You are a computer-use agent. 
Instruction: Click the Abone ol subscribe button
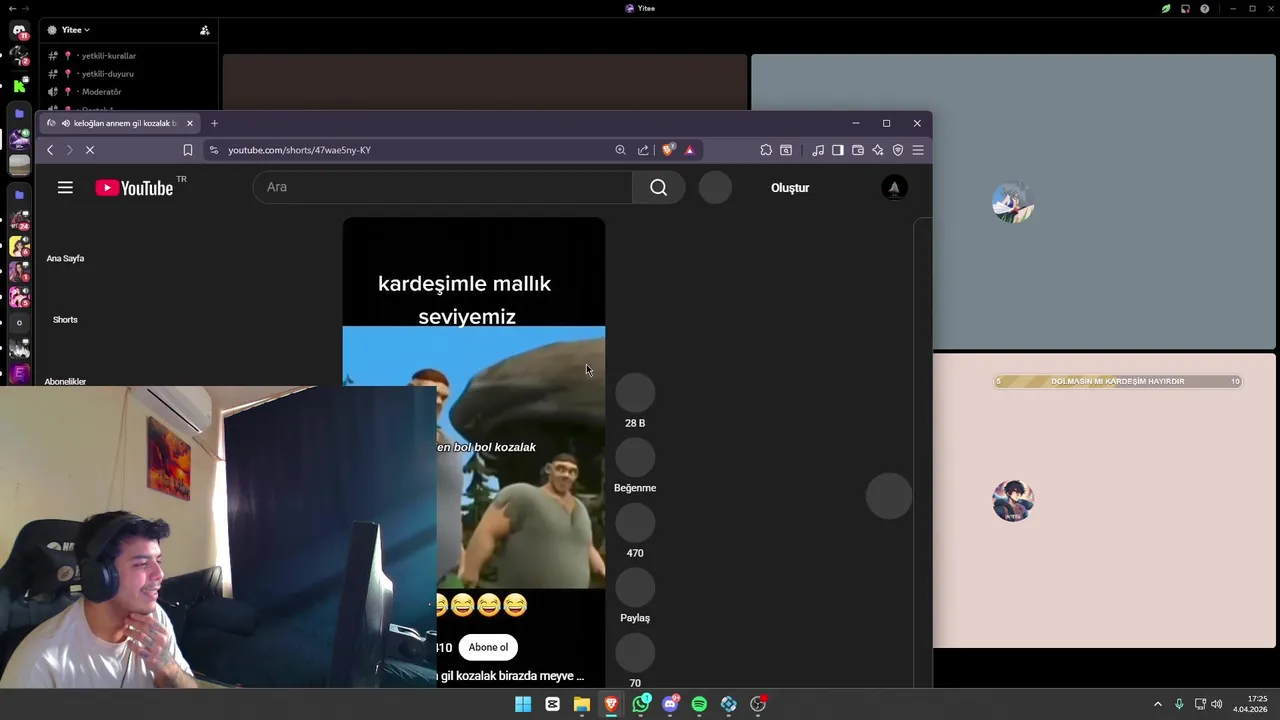[488, 647]
